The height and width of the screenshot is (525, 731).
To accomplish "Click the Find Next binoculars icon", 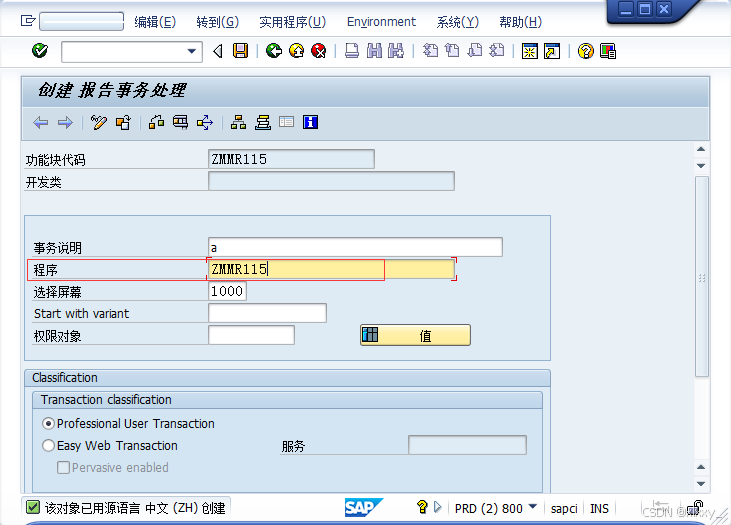I will pos(396,50).
